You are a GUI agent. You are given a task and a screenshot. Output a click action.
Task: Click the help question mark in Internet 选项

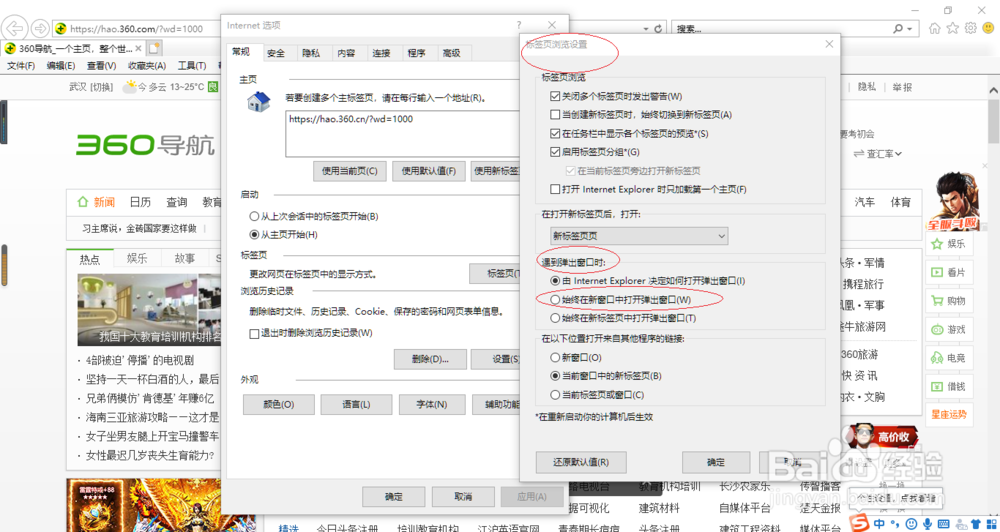518,25
